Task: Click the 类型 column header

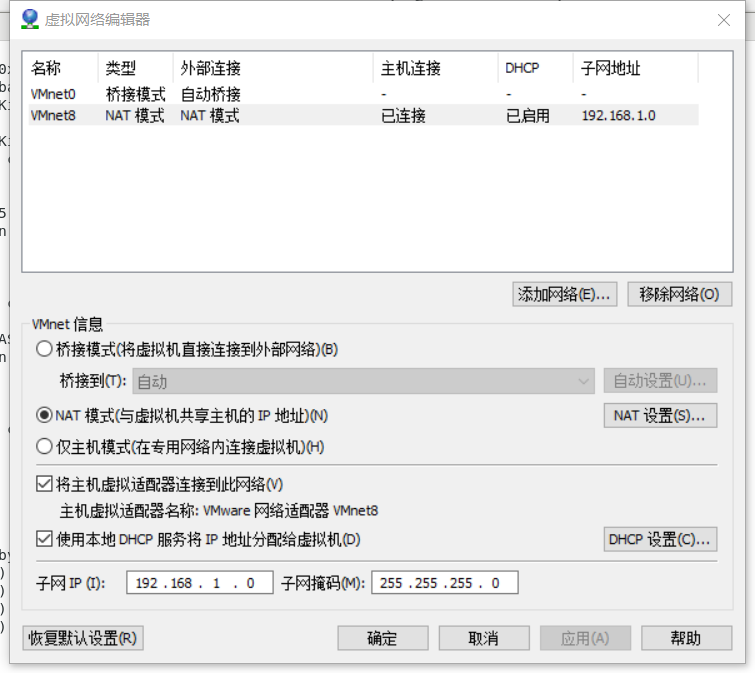Action: pos(136,68)
